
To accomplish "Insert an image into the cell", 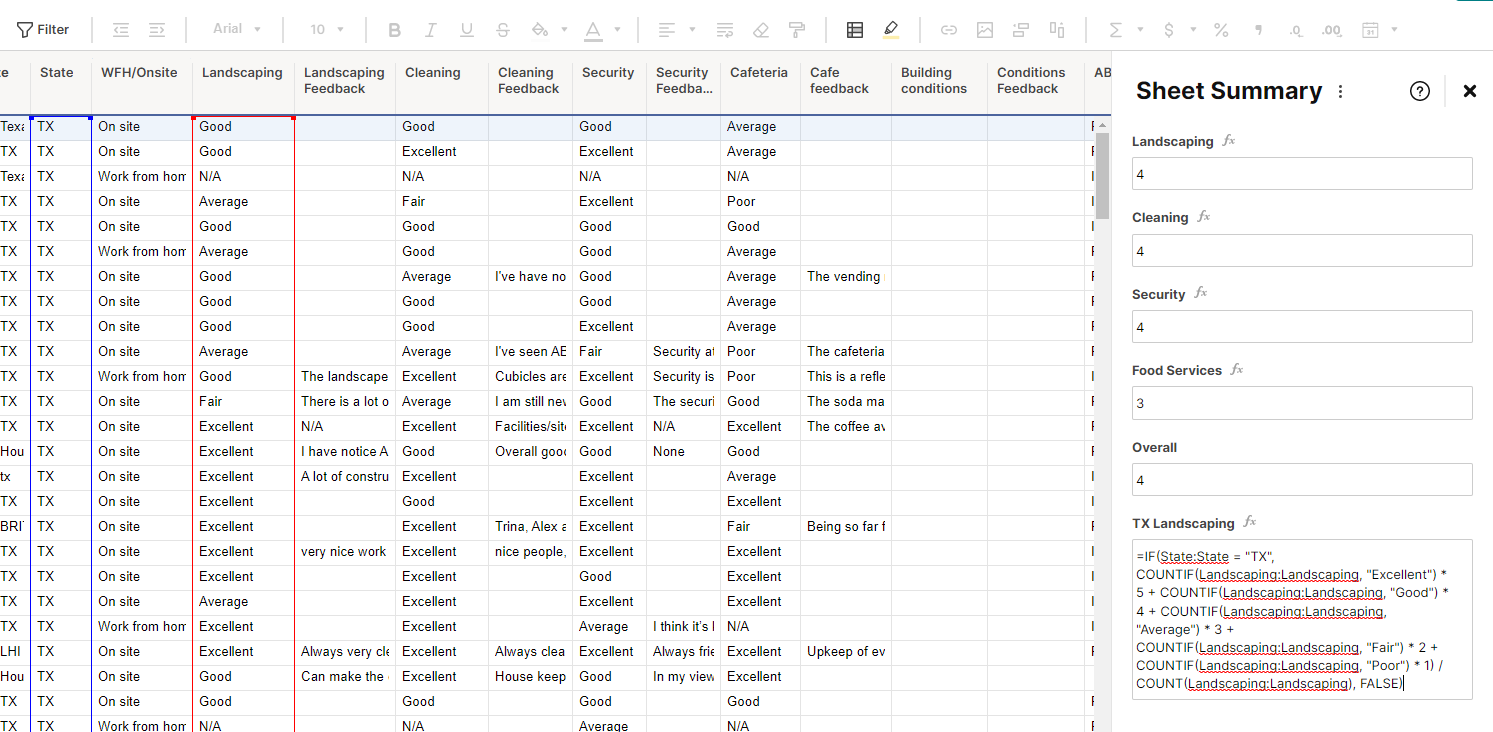I will coord(984,29).
